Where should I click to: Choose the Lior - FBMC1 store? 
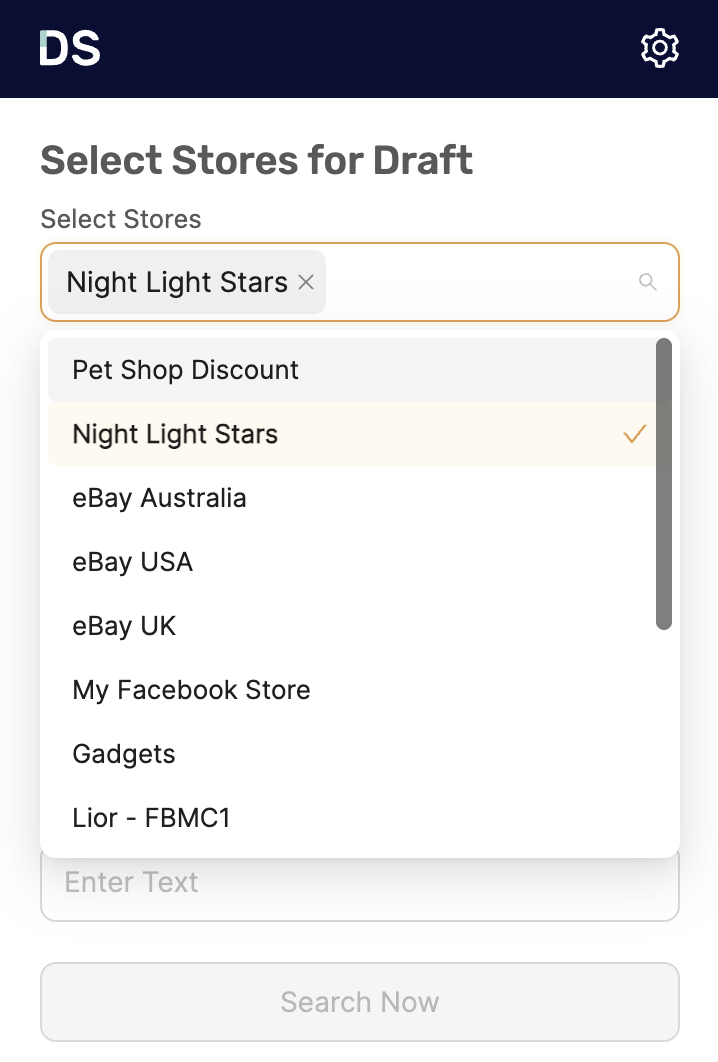pyautogui.click(x=150, y=818)
